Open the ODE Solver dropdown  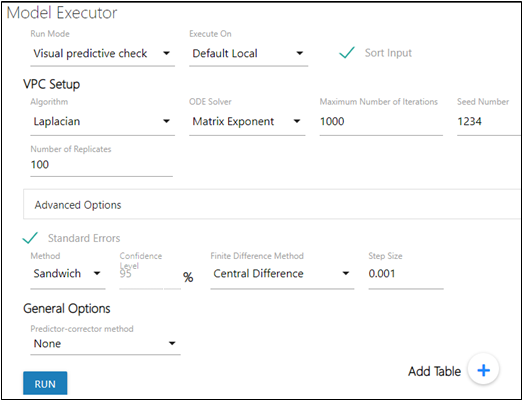[x=247, y=122]
